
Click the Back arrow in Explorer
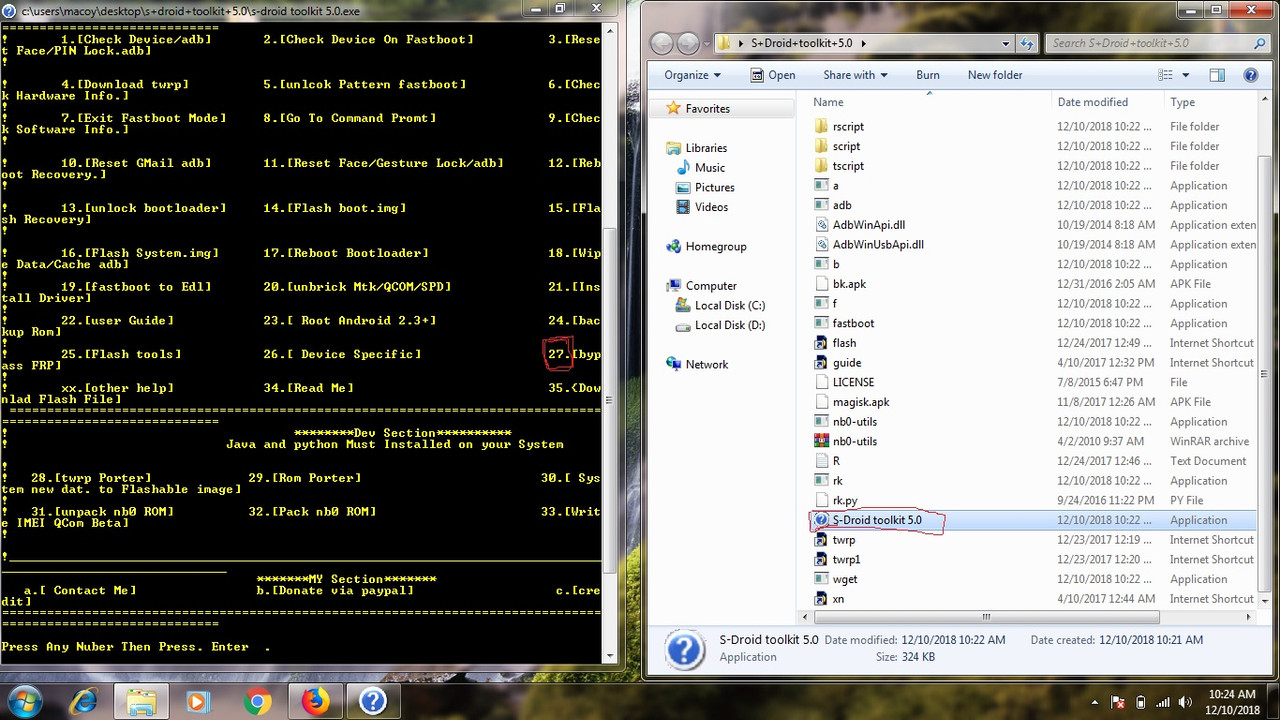click(x=662, y=44)
